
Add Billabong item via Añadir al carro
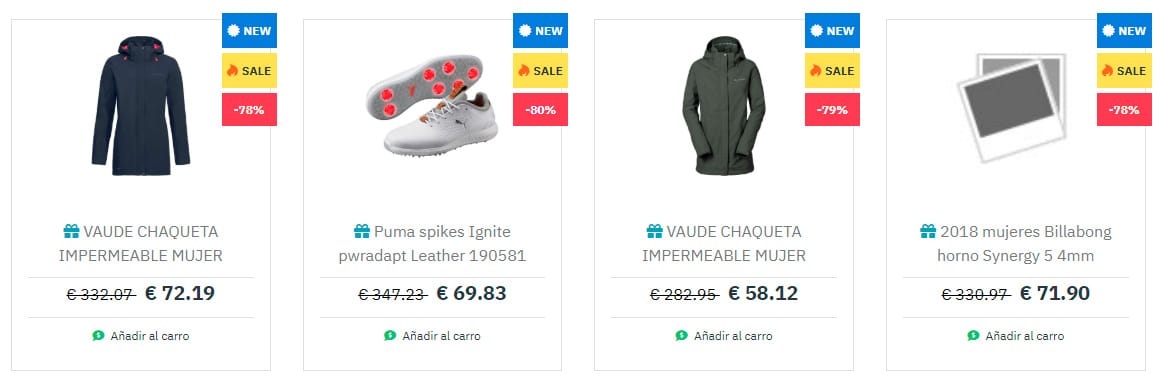click(x=1016, y=336)
